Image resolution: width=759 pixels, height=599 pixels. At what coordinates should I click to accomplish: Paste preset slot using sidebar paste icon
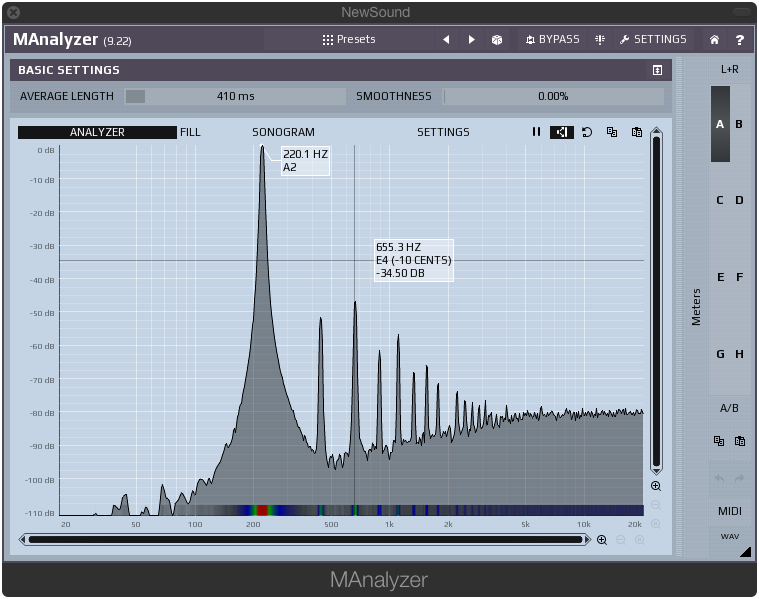click(x=740, y=441)
